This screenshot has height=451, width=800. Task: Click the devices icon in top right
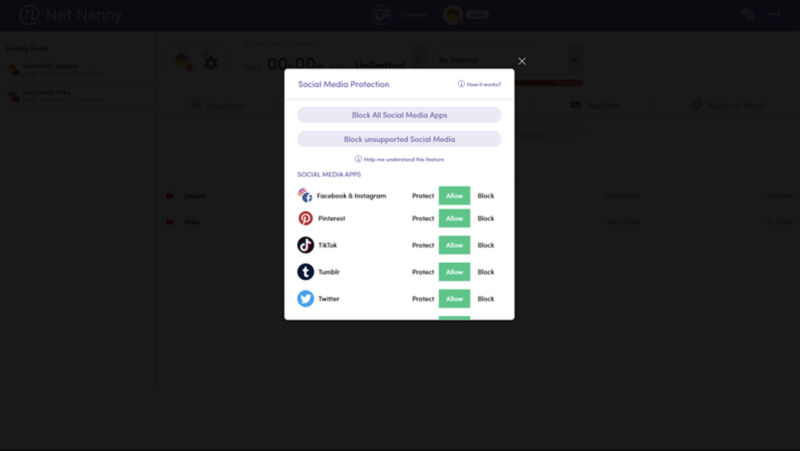tap(748, 14)
